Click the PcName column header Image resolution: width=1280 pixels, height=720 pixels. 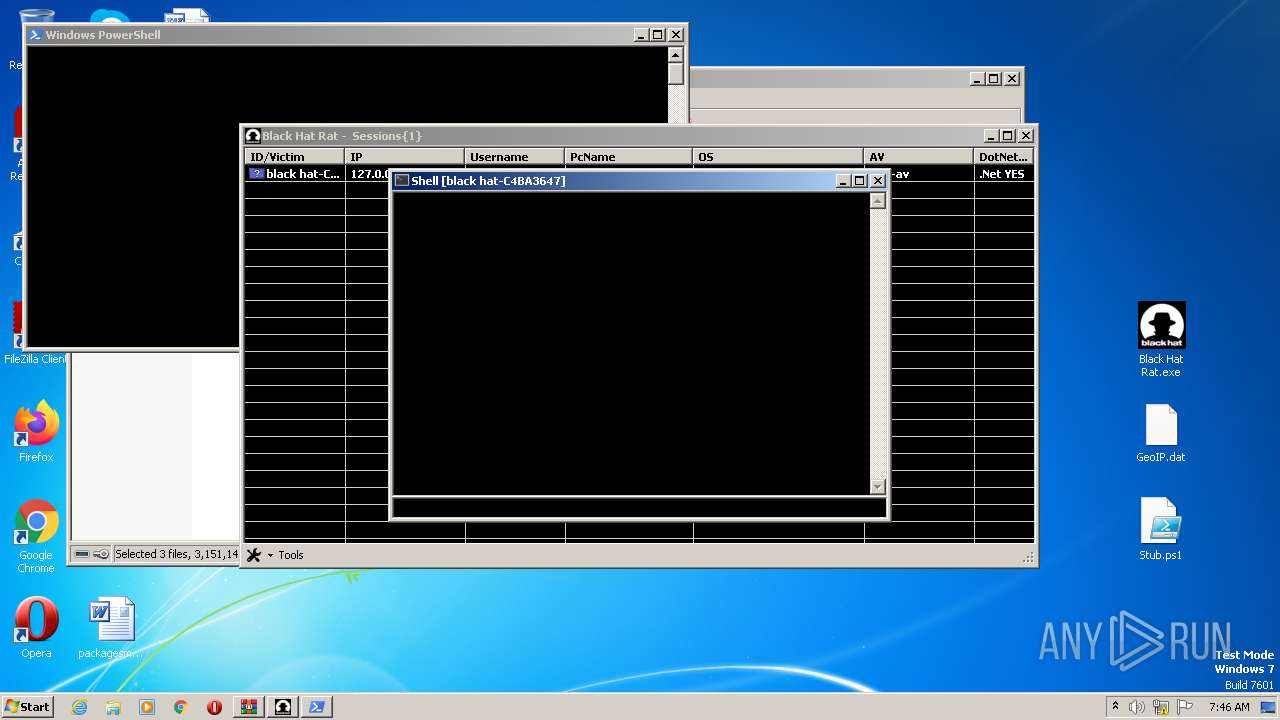[x=629, y=157]
